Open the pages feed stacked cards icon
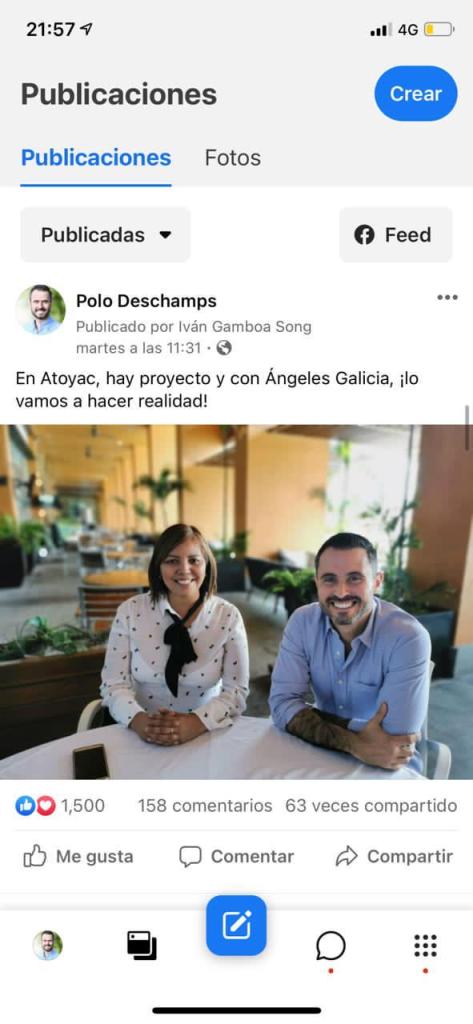This screenshot has width=473, height=1024. pyautogui.click(x=142, y=945)
